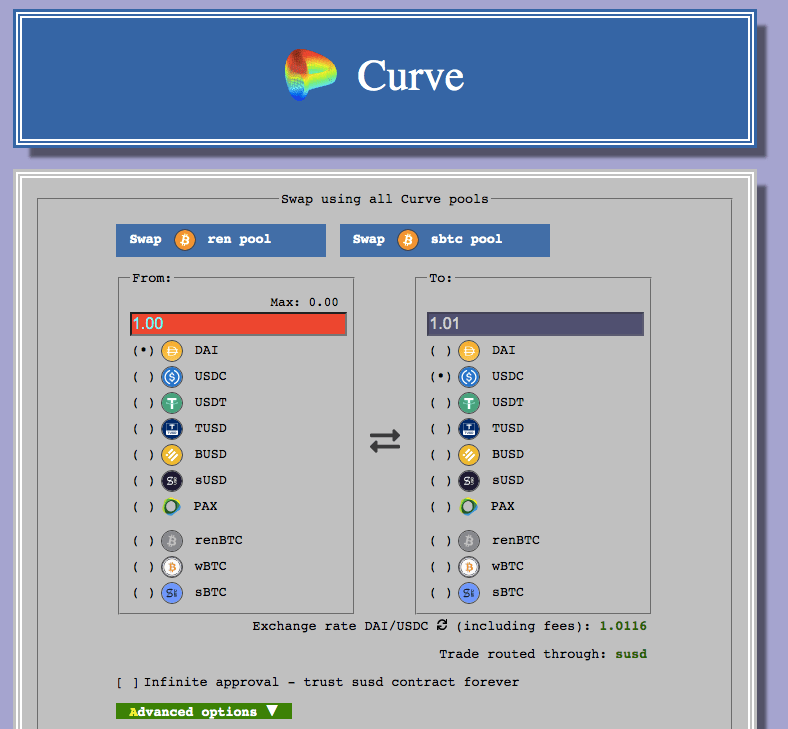Click the Curve rainbow logo
The height and width of the screenshot is (729, 788).
311,75
